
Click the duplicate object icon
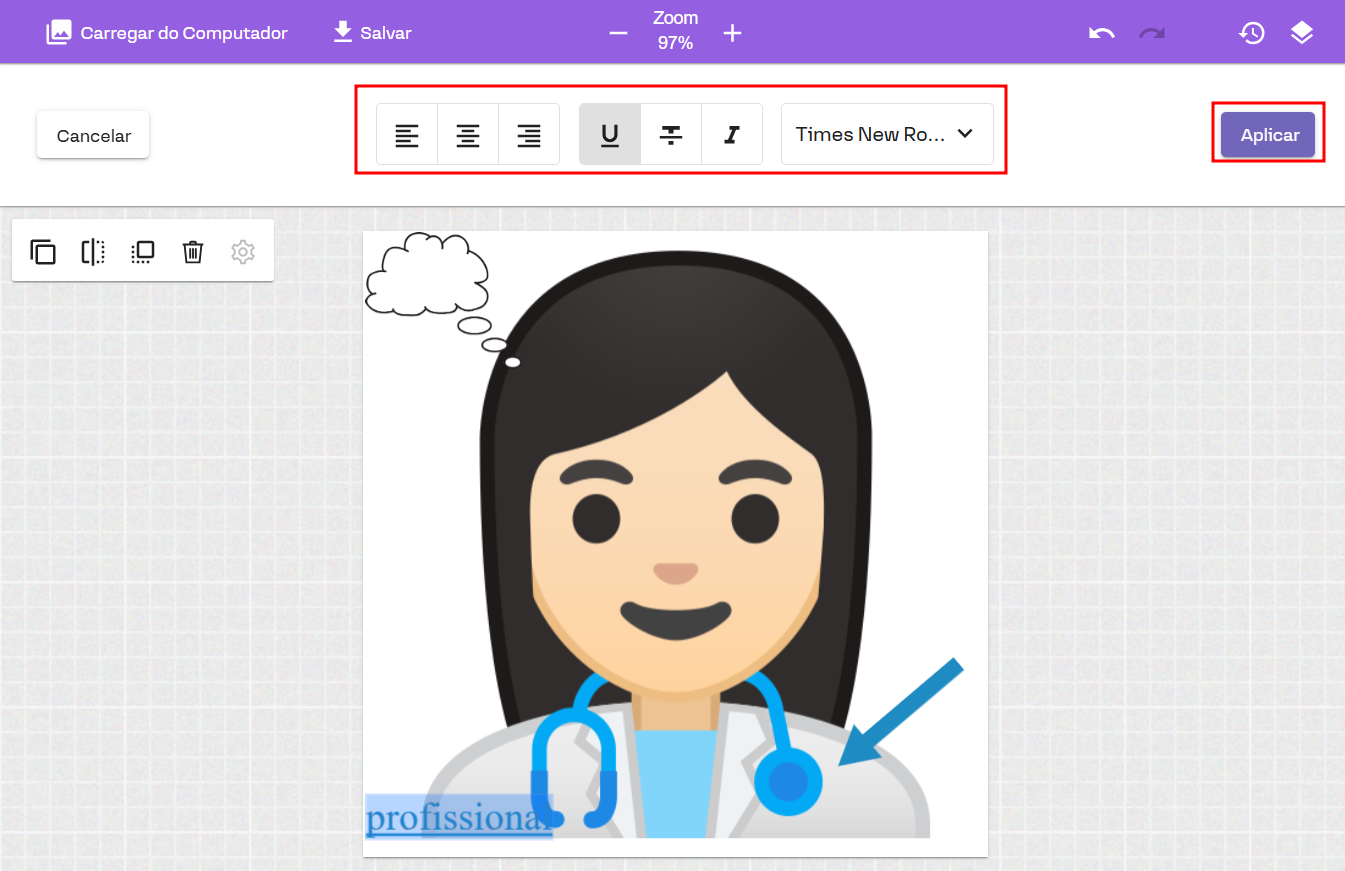(43, 252)
